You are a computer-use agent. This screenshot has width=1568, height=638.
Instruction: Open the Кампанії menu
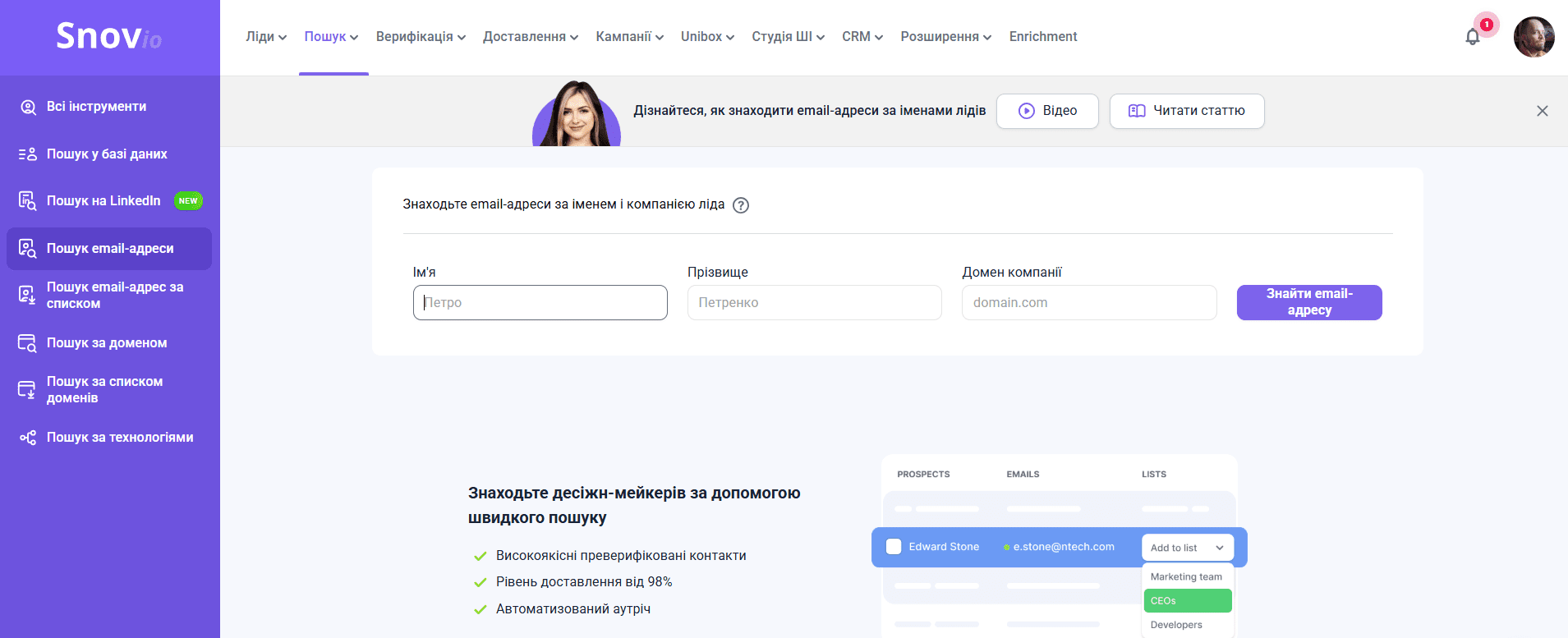click(630, 37)
